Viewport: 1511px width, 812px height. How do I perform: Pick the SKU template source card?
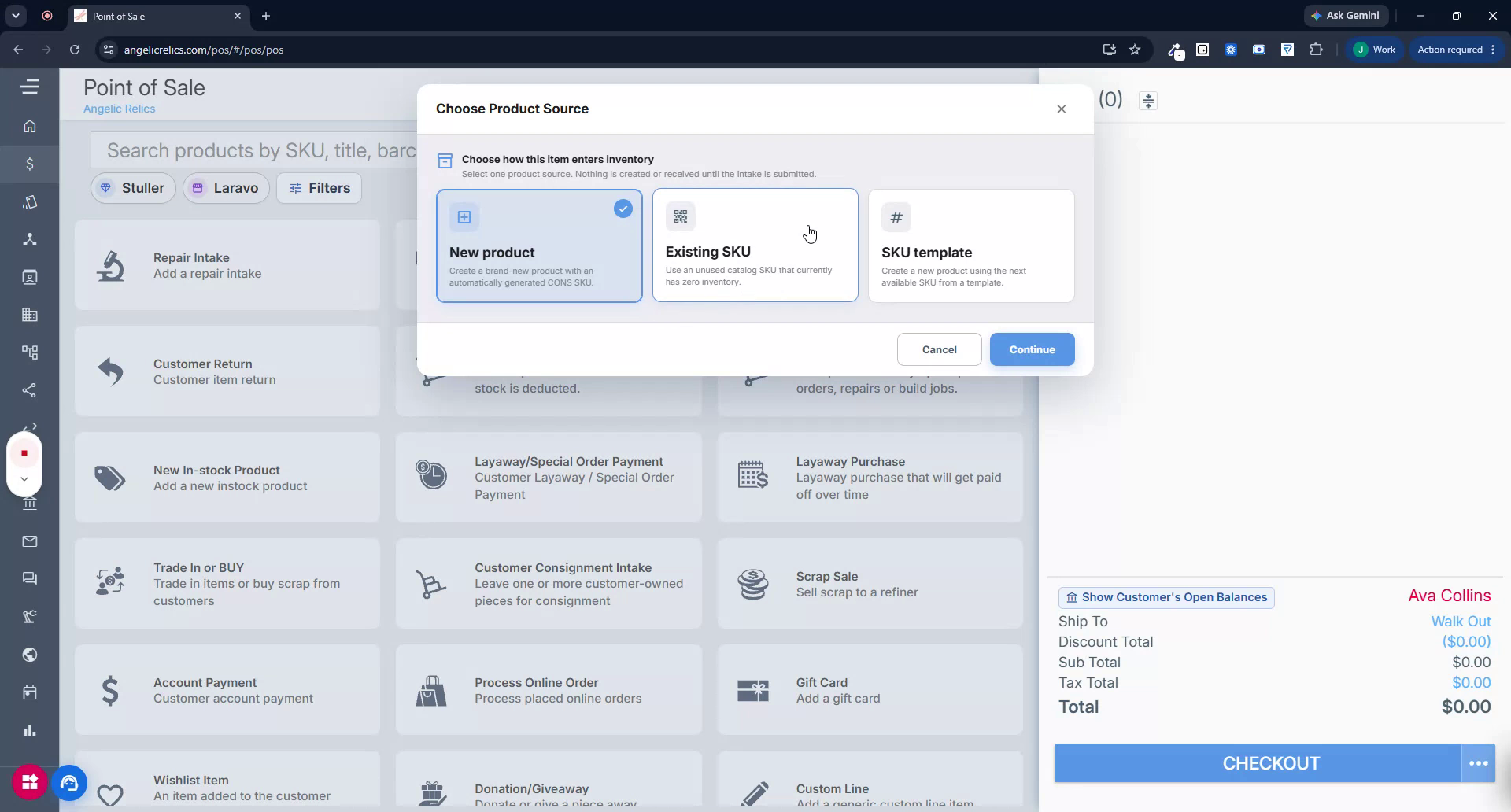971,245
